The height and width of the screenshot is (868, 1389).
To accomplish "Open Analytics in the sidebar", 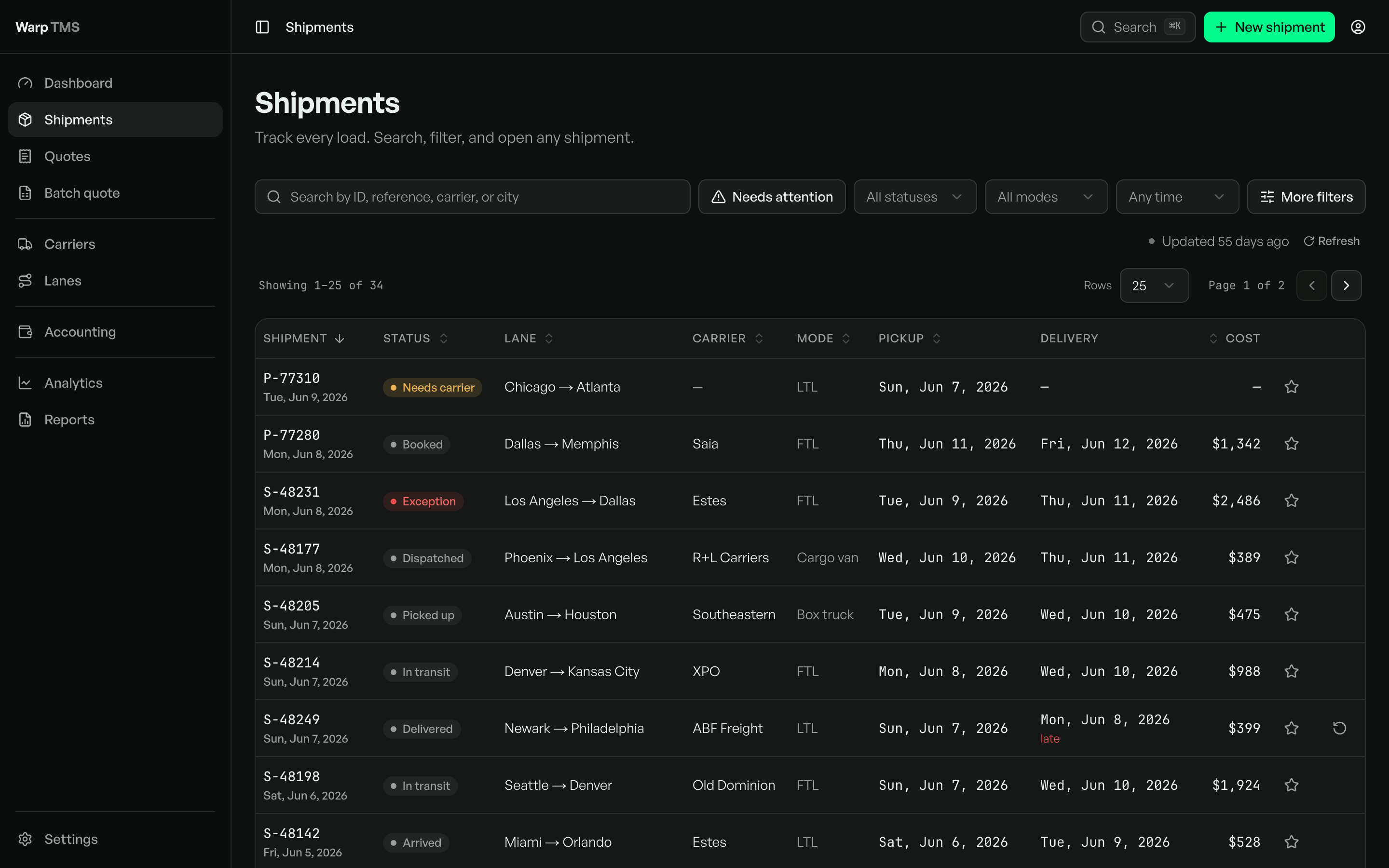I will point(115,383).
